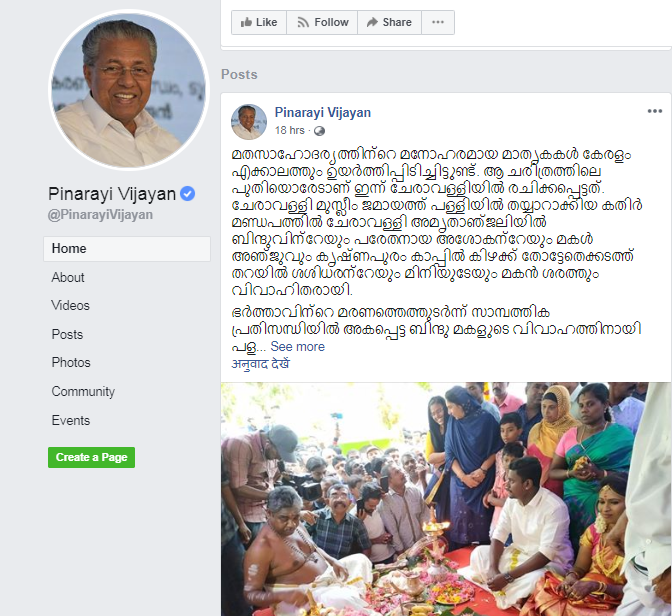Open the Posts section in the sidebar

point(67,334)
